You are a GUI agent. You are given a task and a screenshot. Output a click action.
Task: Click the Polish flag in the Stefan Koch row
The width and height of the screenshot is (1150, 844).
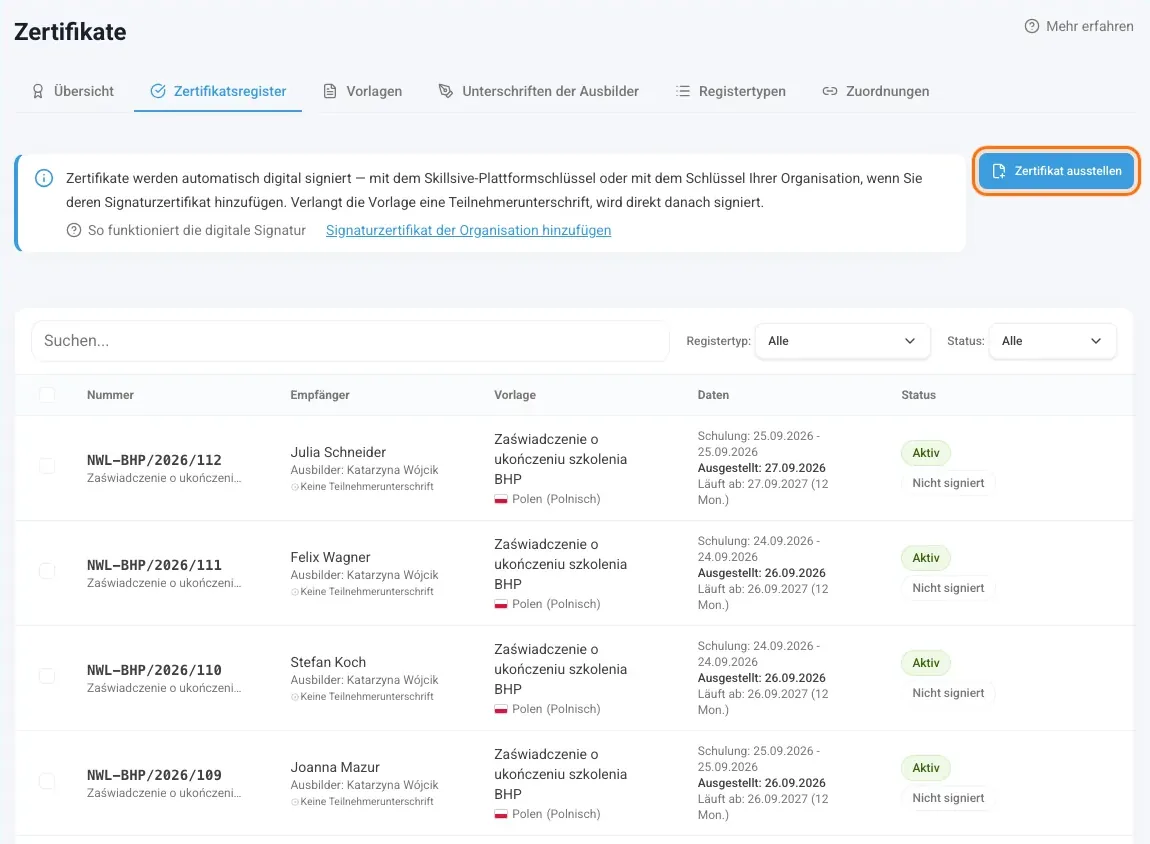coord(501,709)
